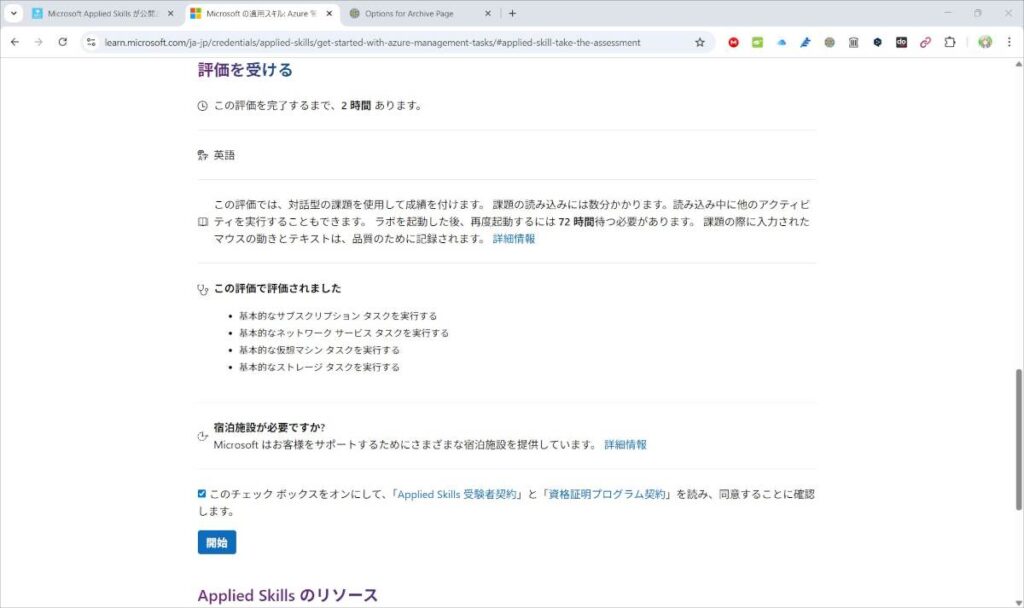This screenshot has height=608, width=1024.
Task: Open the green square extension icon
Action: [x=758, y=42]
